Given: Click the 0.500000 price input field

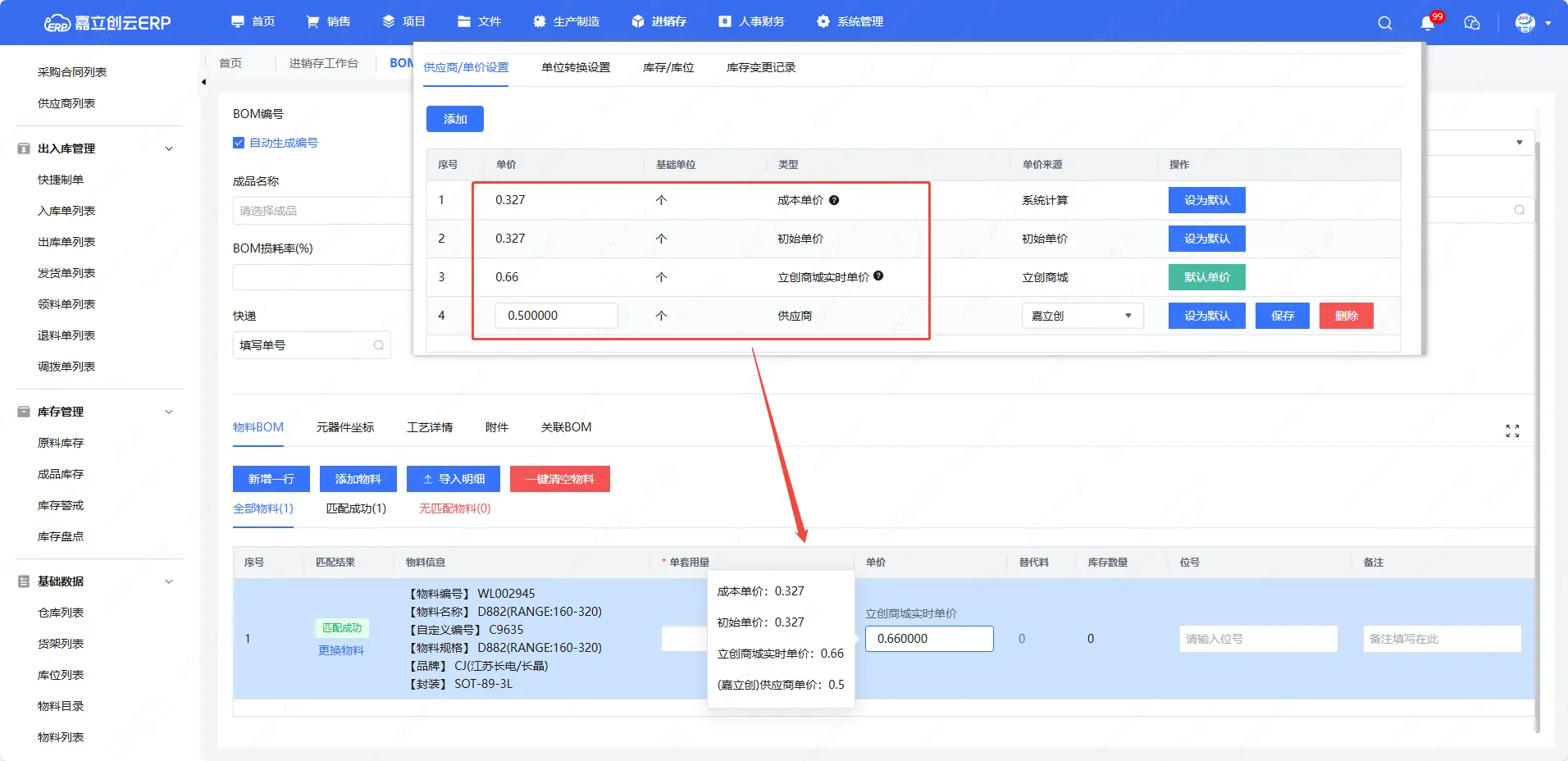Looking at the screenshot, I should (556, 316).
